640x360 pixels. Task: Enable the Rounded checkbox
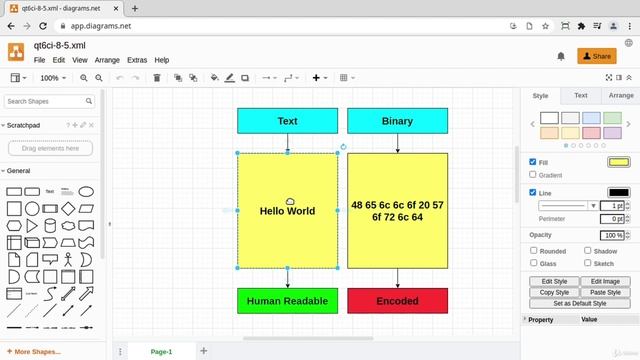533,250
